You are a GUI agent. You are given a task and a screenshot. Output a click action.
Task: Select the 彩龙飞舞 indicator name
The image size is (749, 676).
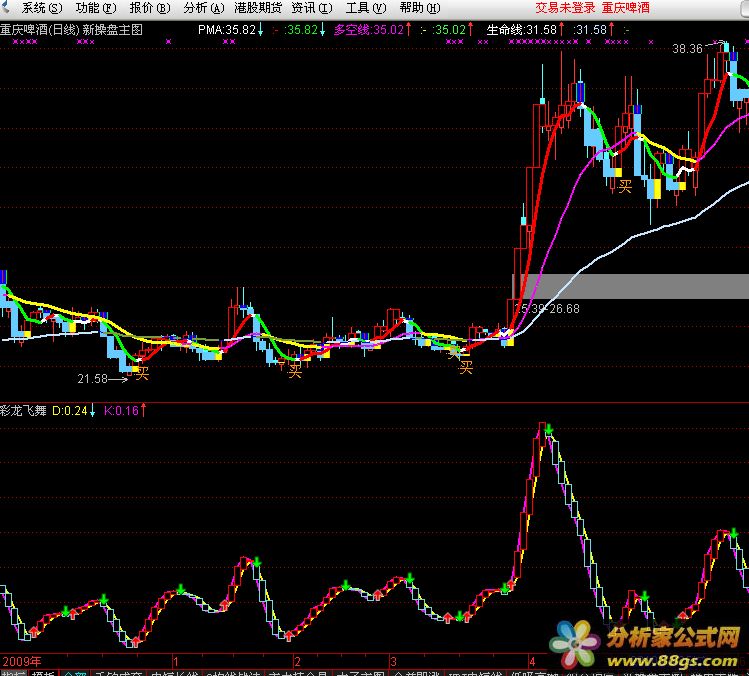point(23,410)
